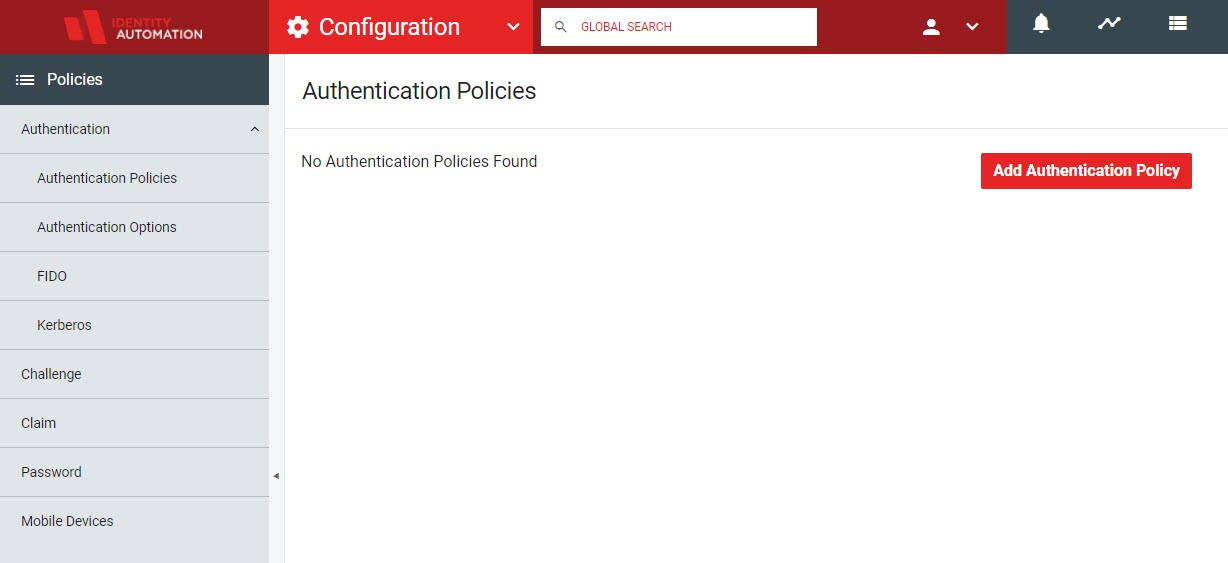The image size is (1228, 563).
Task: Click the Authentication Policies page heading
Action: click(419, 91)
